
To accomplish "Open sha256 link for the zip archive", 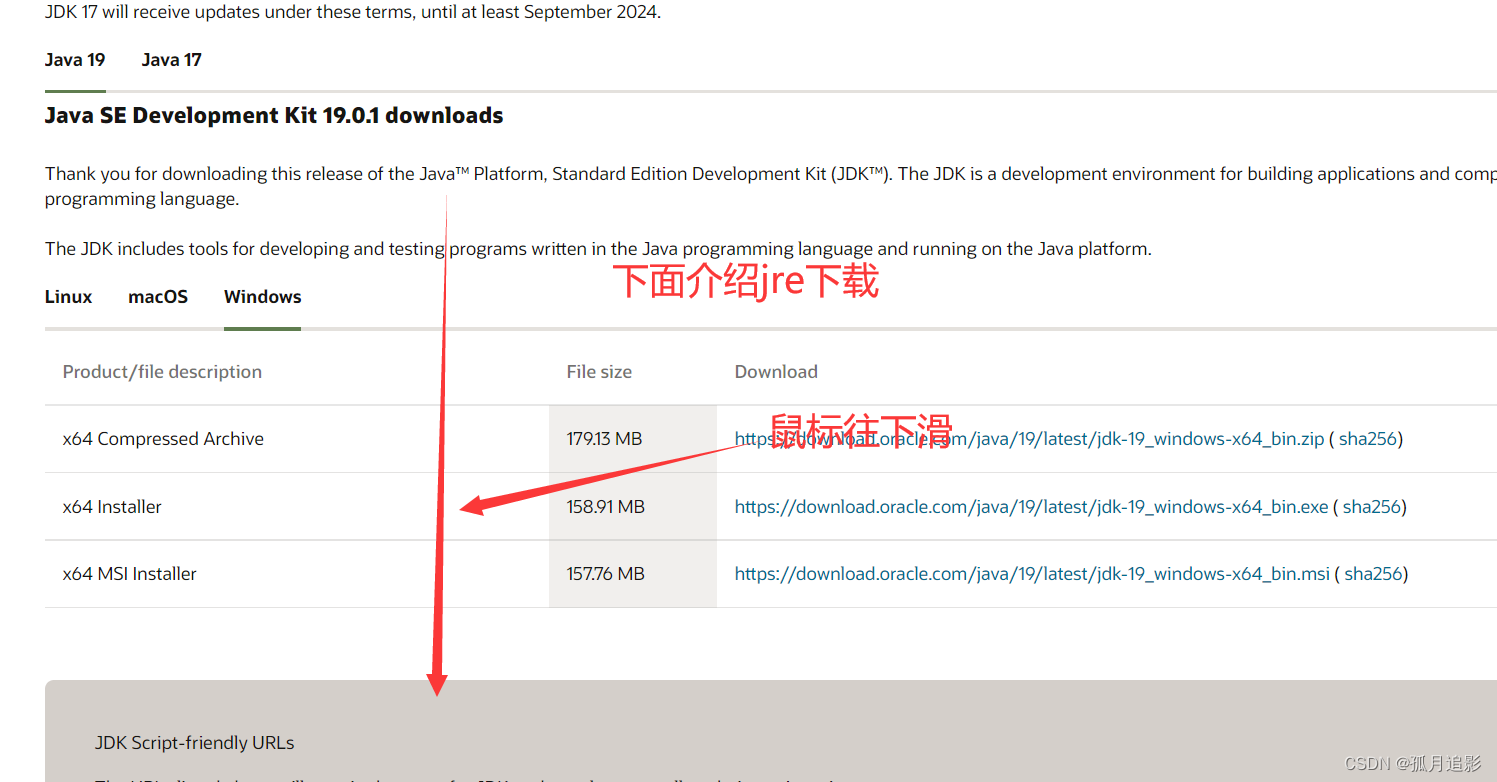I will coord(1367,439).
